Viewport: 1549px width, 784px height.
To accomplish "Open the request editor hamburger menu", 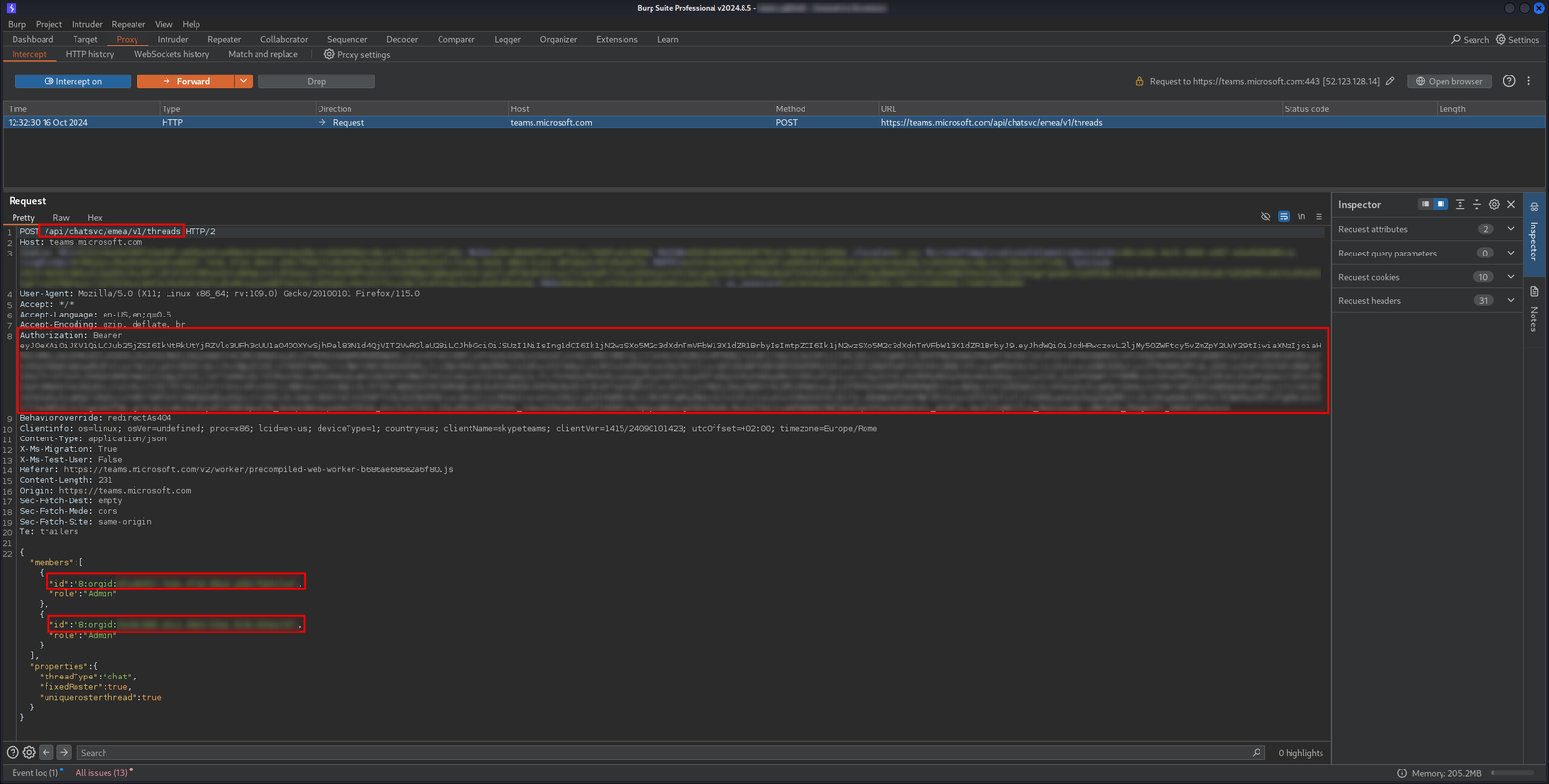I will [x=1319, y=217].
